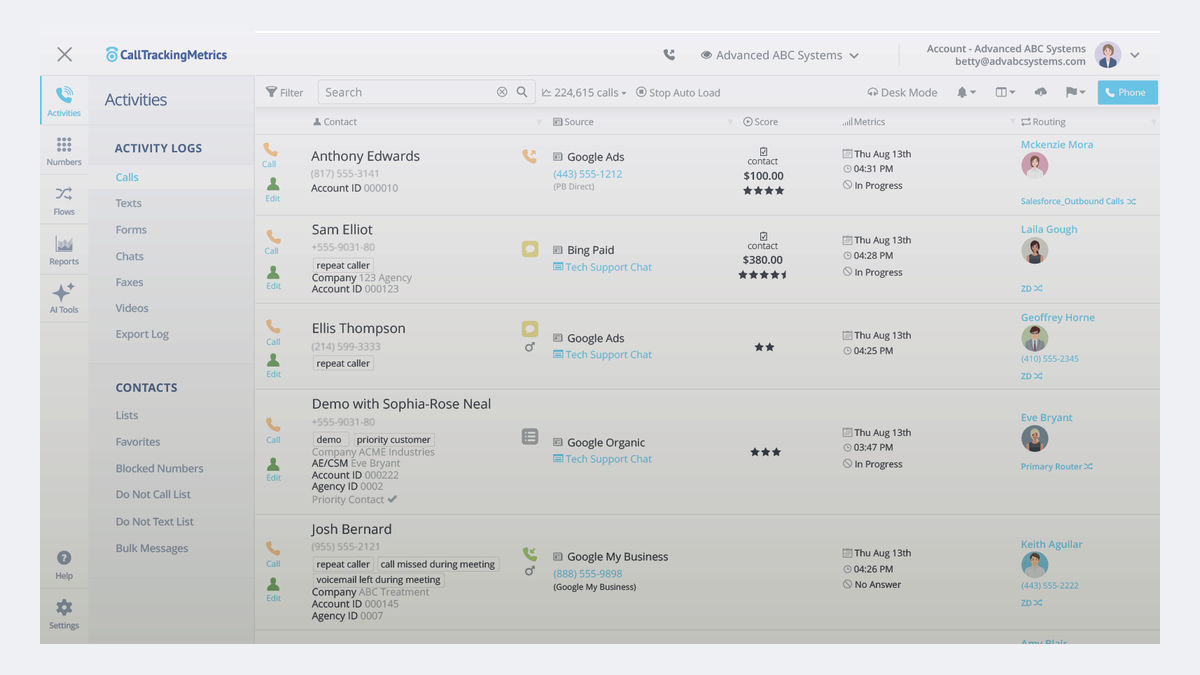Screen dimensions: 1200x675
Task: Click the Filter button
Action: 284,92
